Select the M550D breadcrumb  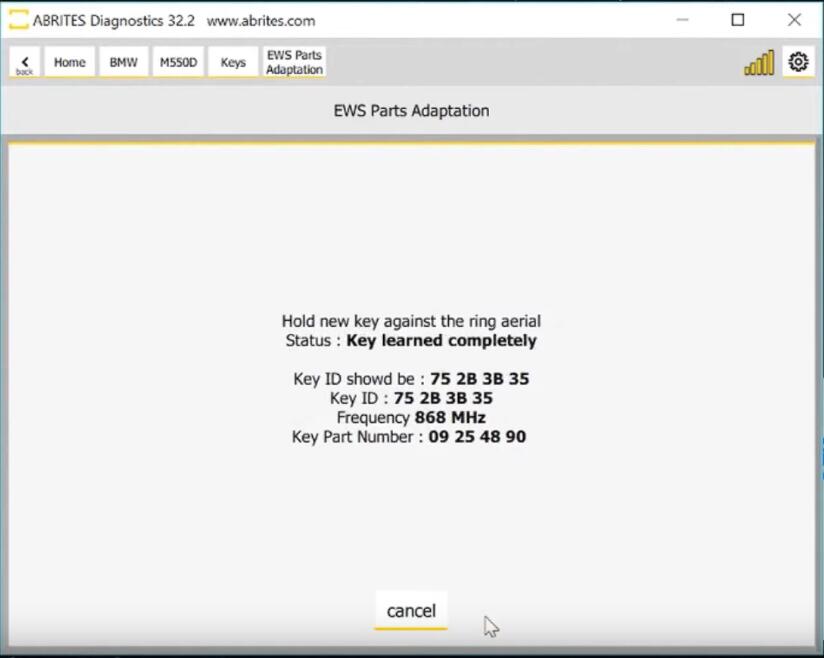point(178,62)
